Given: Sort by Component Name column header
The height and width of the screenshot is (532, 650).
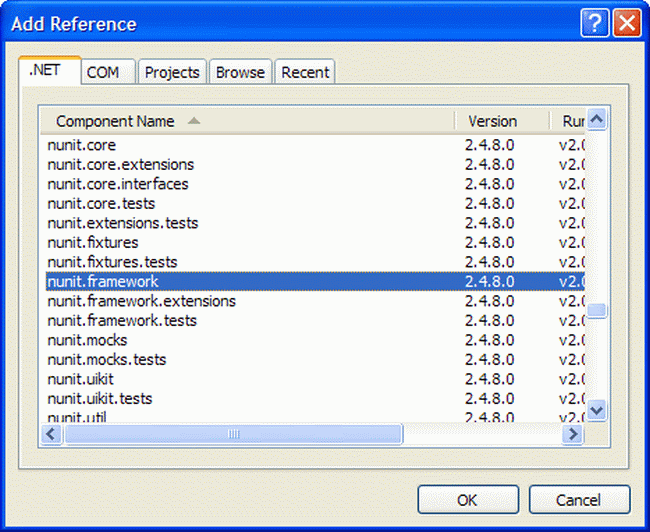Looking at the screenshot, I should (x=115, y=121).
